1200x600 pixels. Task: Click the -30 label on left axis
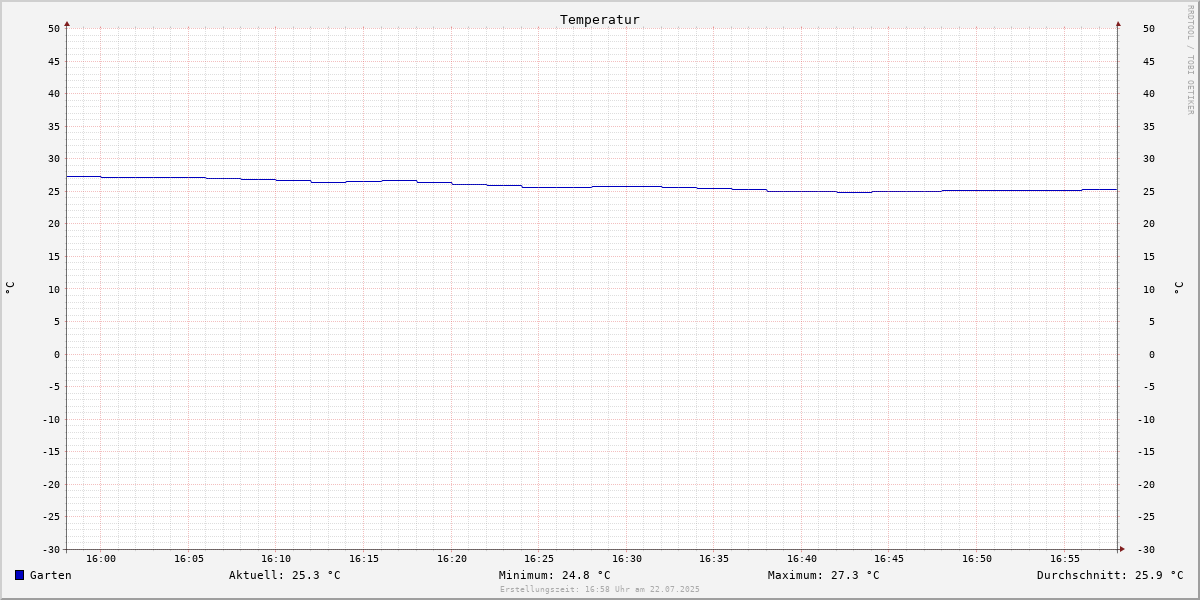[51, 549]
